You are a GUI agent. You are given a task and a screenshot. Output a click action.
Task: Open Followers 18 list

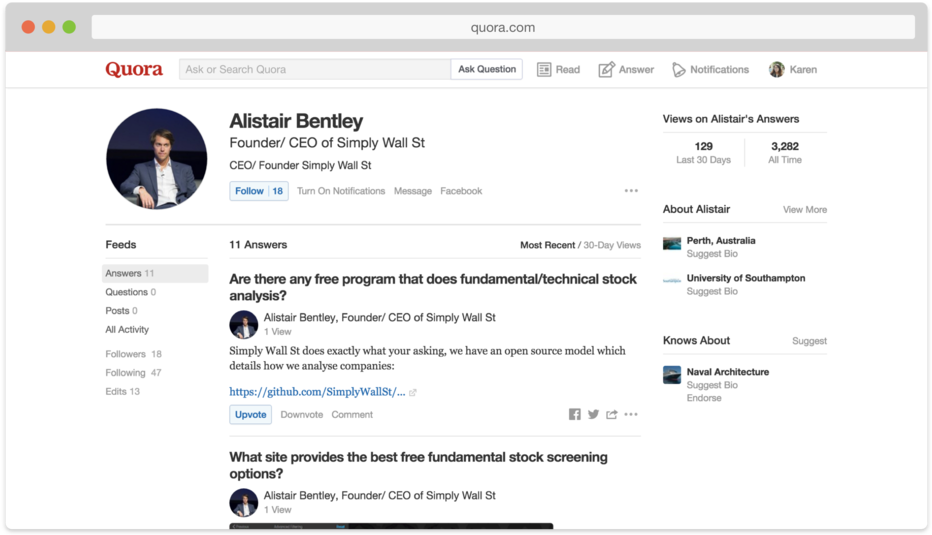134,354
